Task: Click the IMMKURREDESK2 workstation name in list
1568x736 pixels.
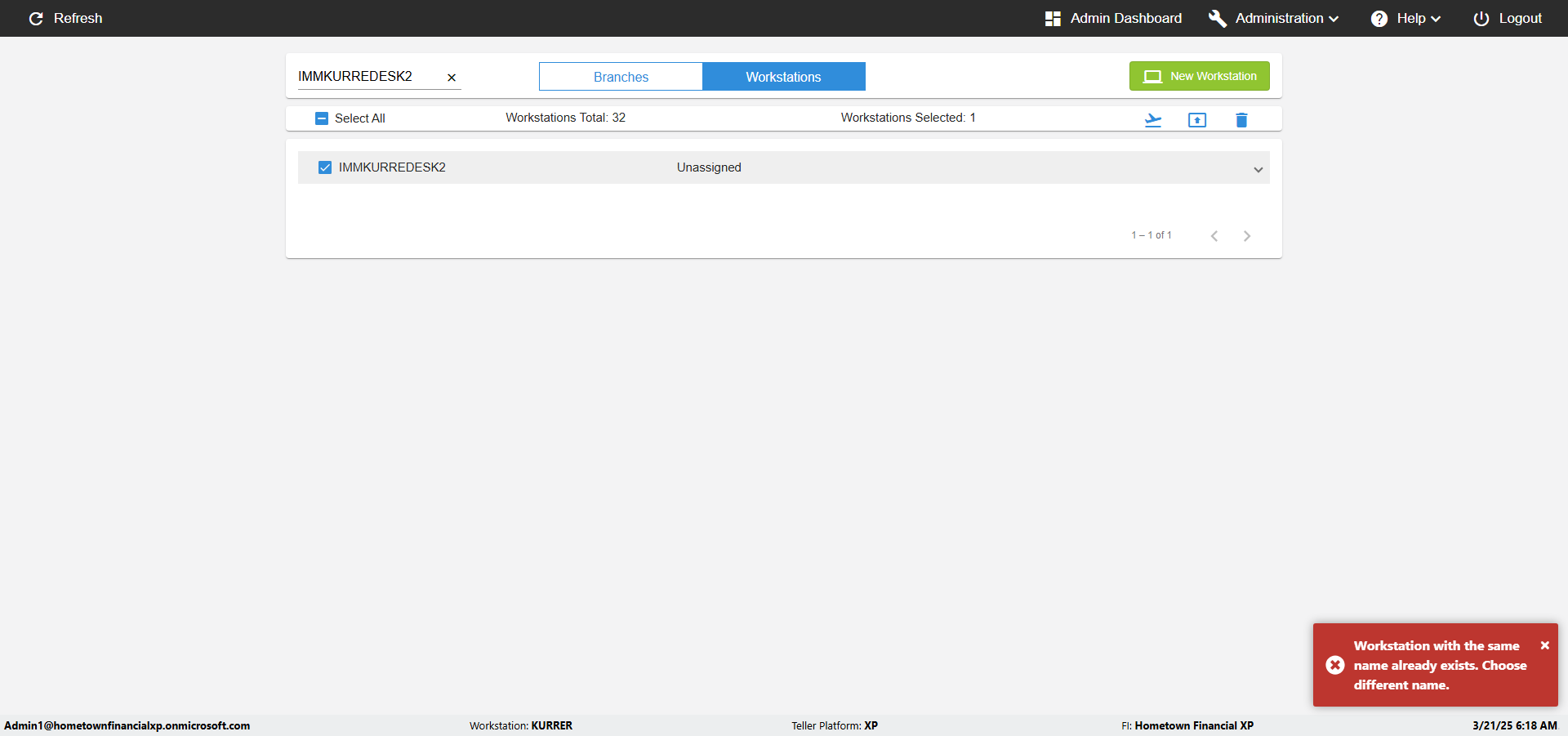Action: tap(392, 167)
